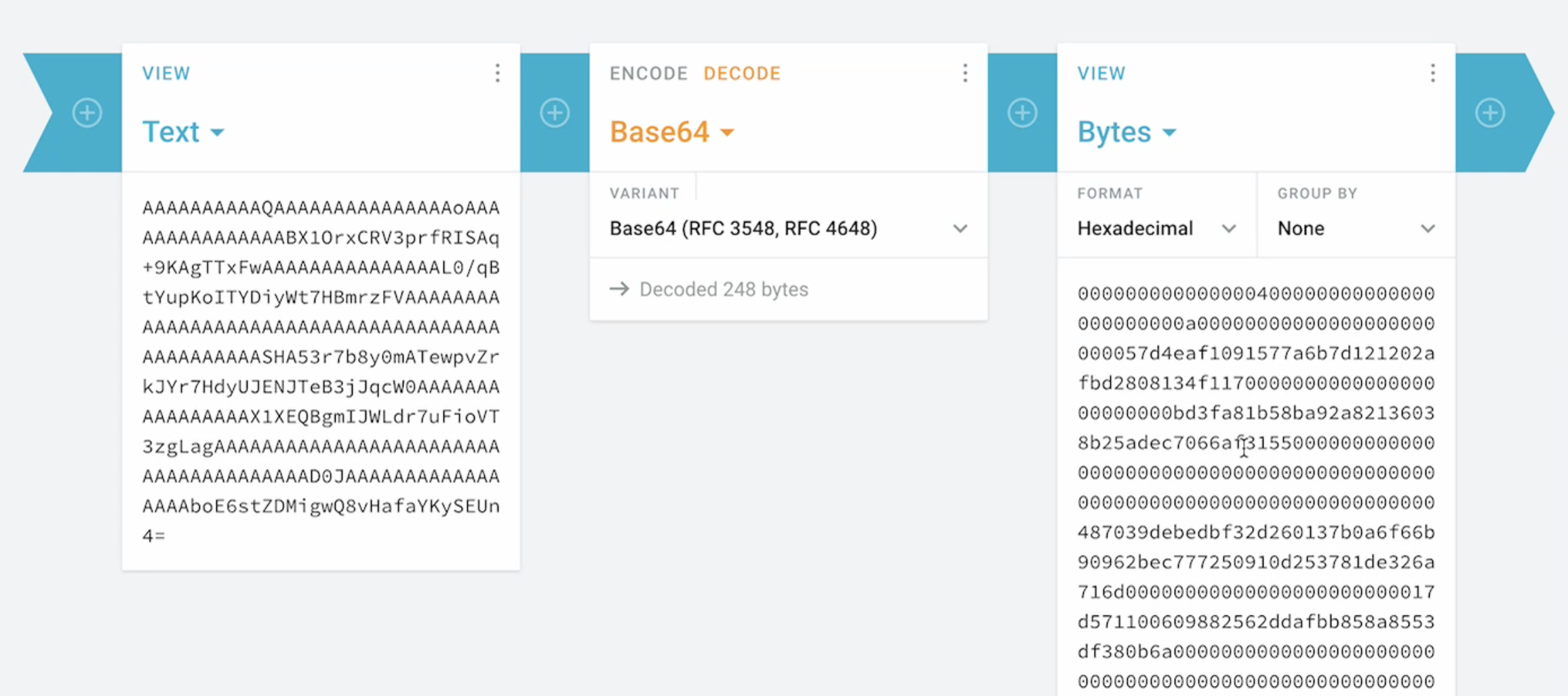Click inside the Base64 text input area
This screenshot has height=696, width=1568.
pos(321,371)
